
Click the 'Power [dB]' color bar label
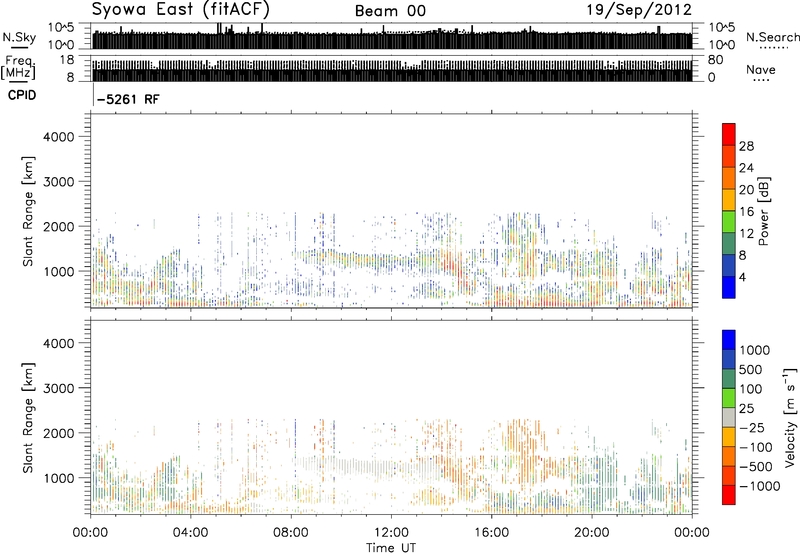point(763,211)
